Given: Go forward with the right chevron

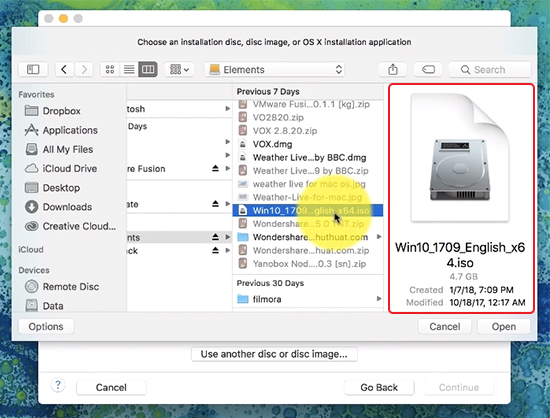Looking at the screenshot, I should [x=84, y=69].
